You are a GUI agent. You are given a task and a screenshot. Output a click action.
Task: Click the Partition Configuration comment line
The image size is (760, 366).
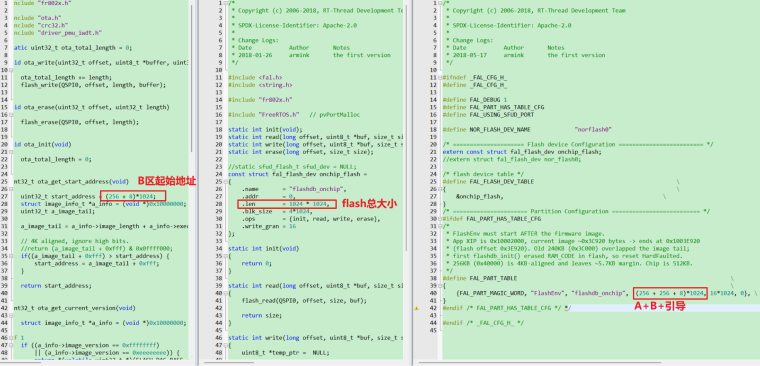[576, 211]
